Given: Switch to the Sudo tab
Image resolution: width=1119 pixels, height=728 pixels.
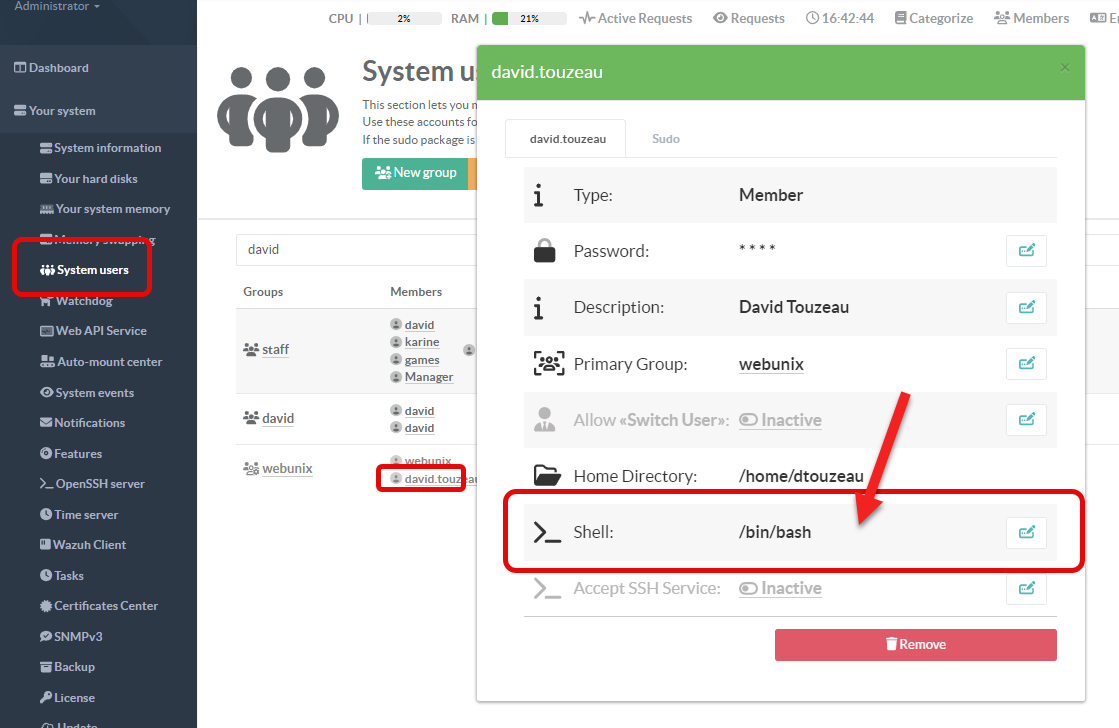Looking at the screenshot, I should point(665,139).
